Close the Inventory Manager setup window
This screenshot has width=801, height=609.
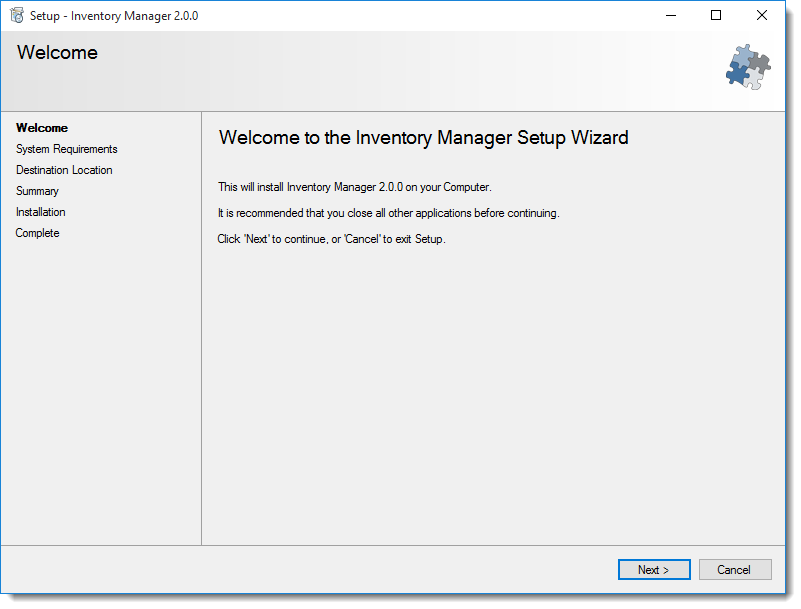tap(762, 15)
